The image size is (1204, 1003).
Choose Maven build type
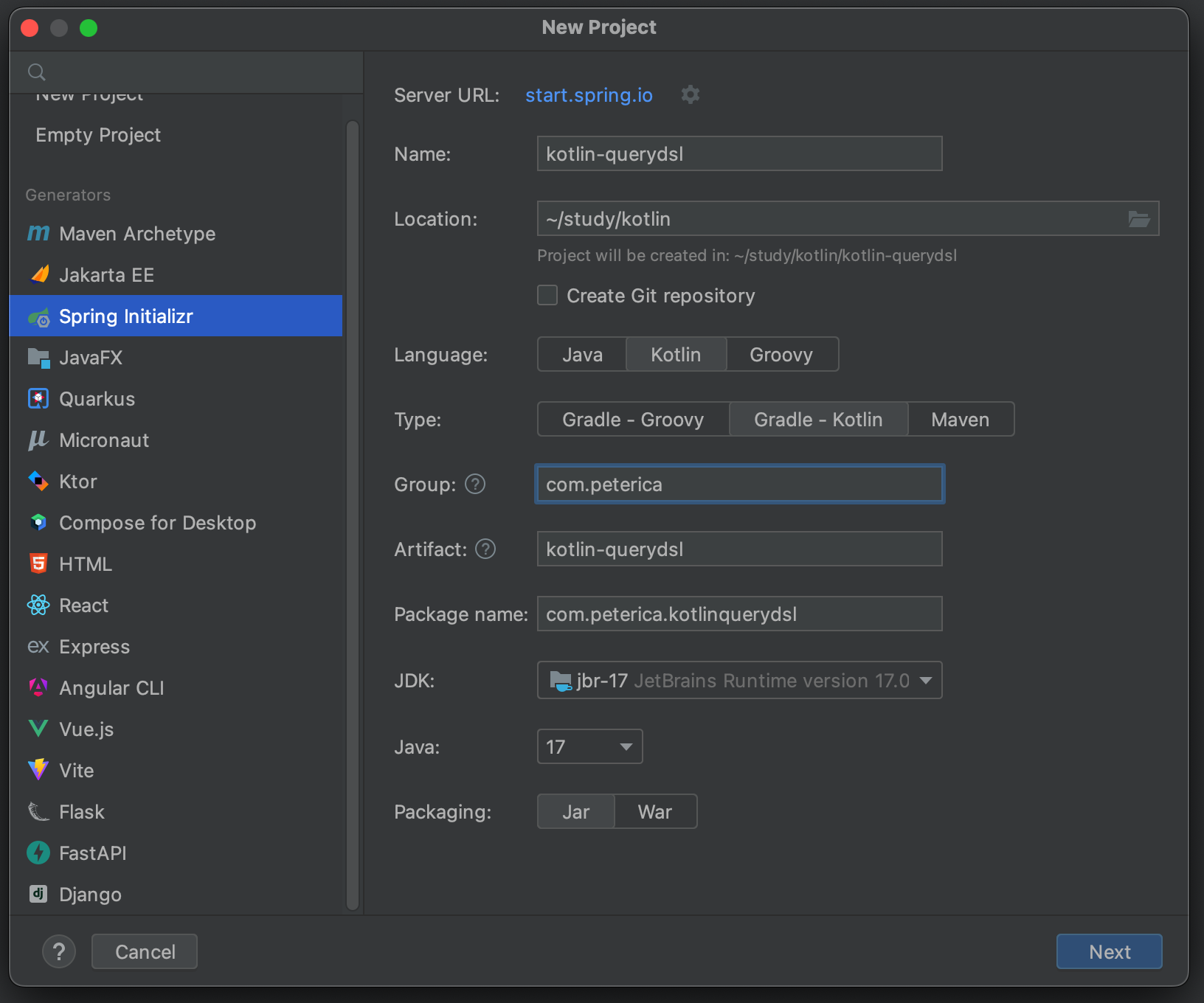click(x=961, y=420)
